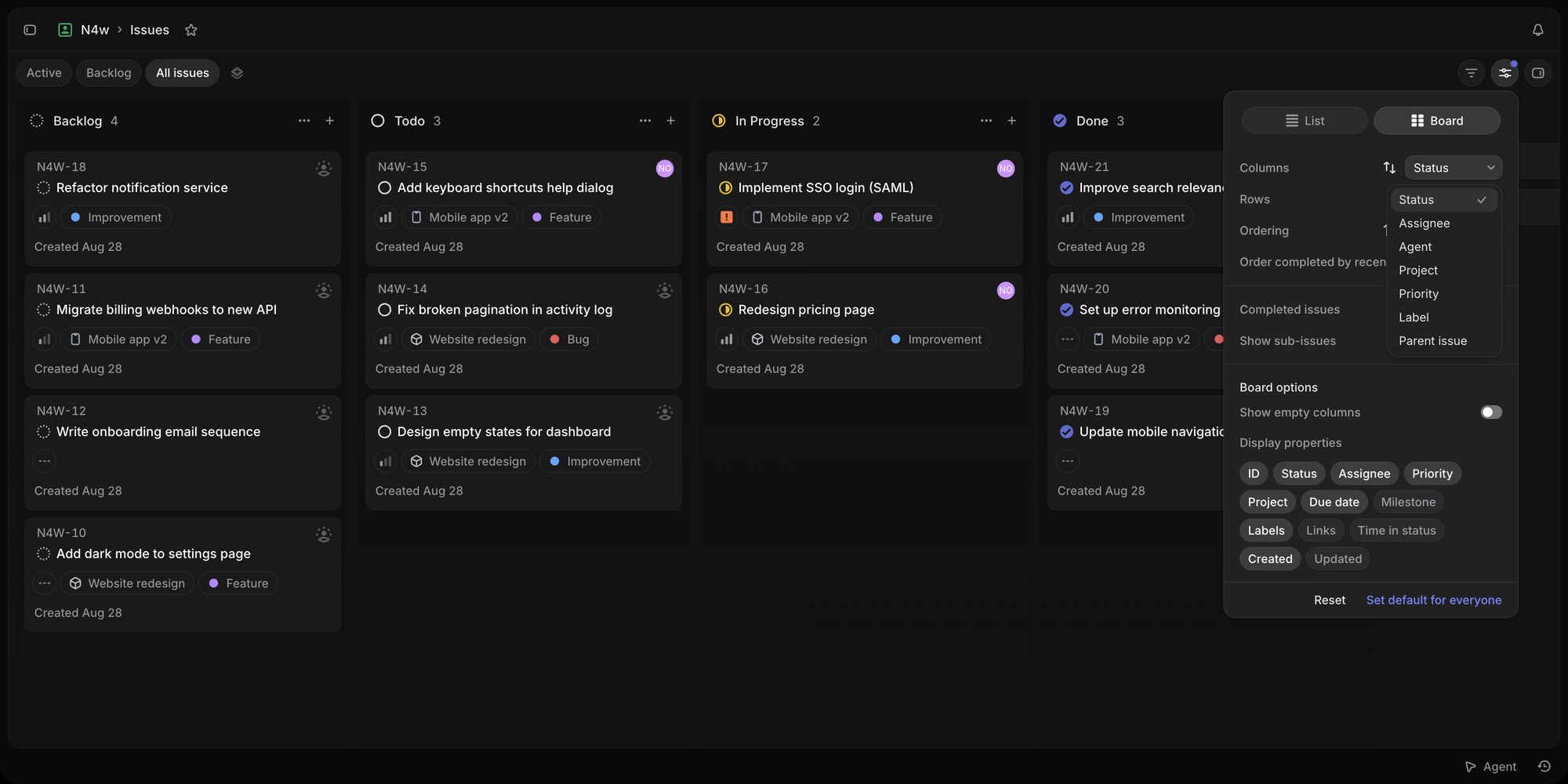The width and height of the screenshot is (1568, 784).
Task: Keep Status grouping option checked
Action: pyautogui.click(x=1444, y=200)
